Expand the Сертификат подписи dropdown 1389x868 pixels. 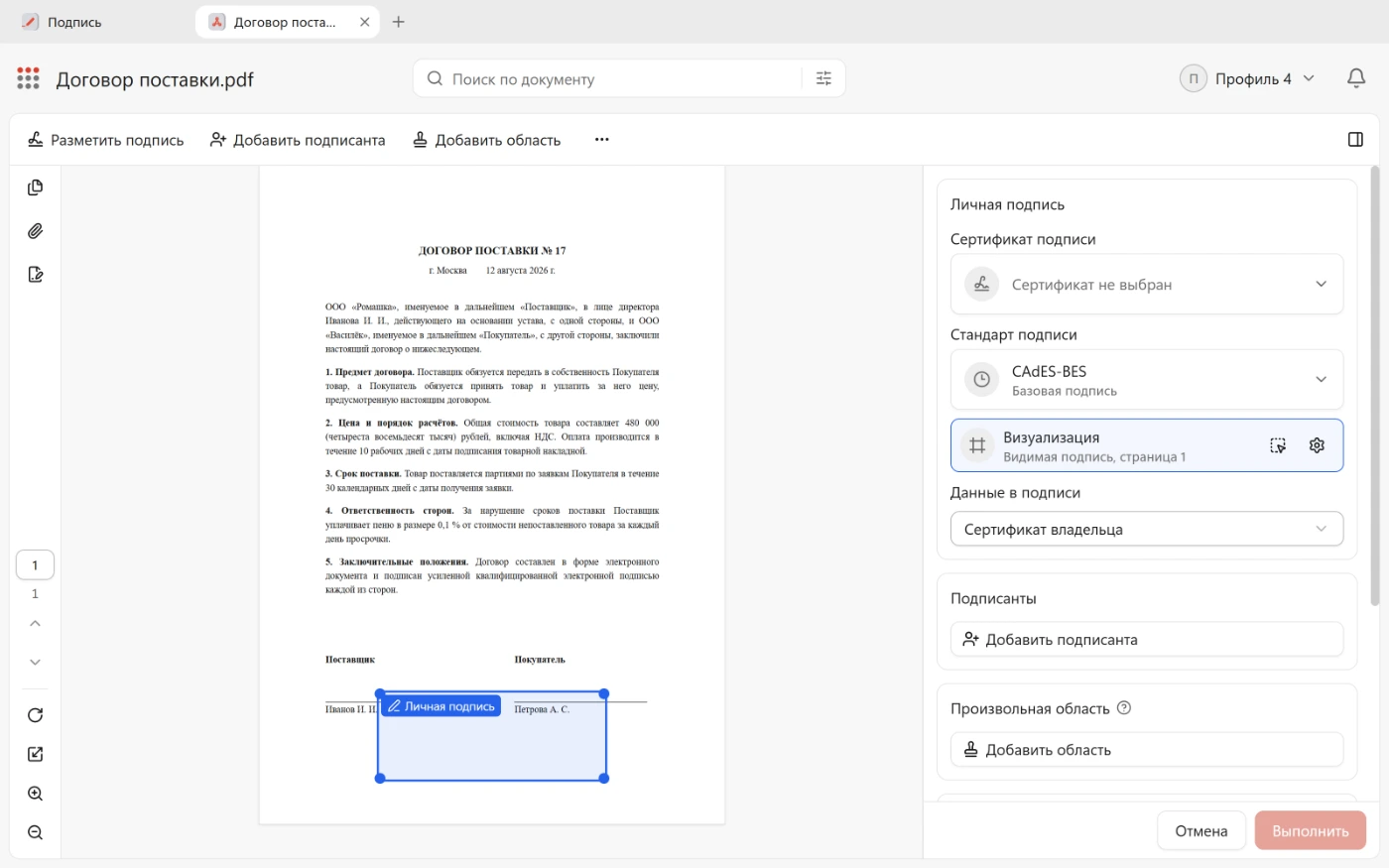point(1147,285)
